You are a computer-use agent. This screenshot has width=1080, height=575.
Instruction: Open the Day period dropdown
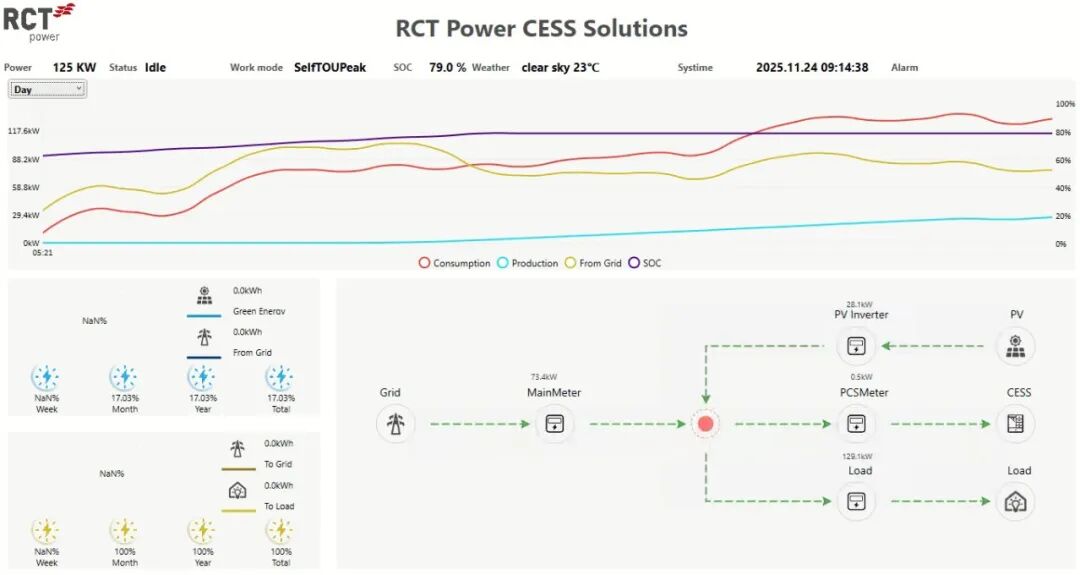point(48,89)
